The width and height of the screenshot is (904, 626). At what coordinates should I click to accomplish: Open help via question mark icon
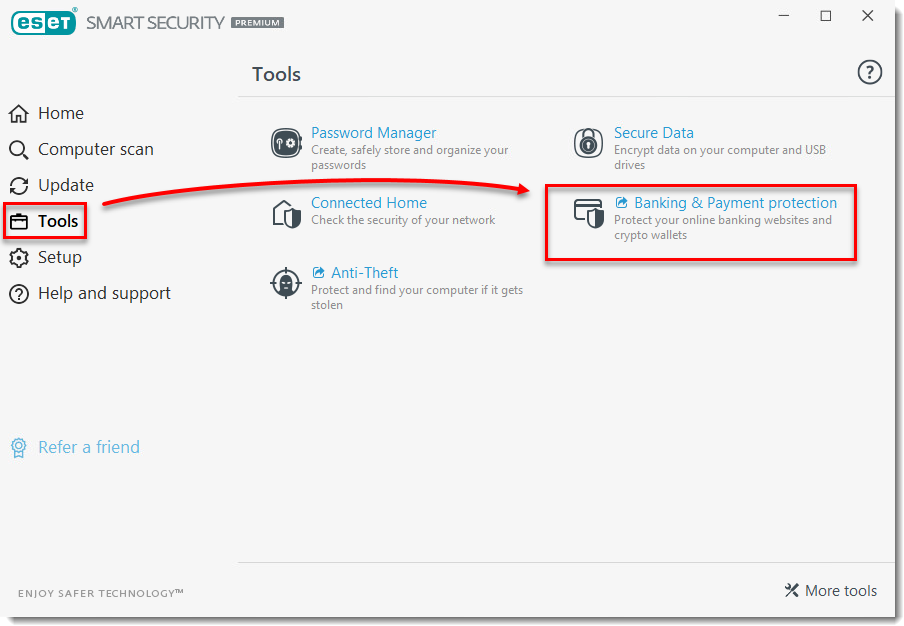[x=870, y=72]
